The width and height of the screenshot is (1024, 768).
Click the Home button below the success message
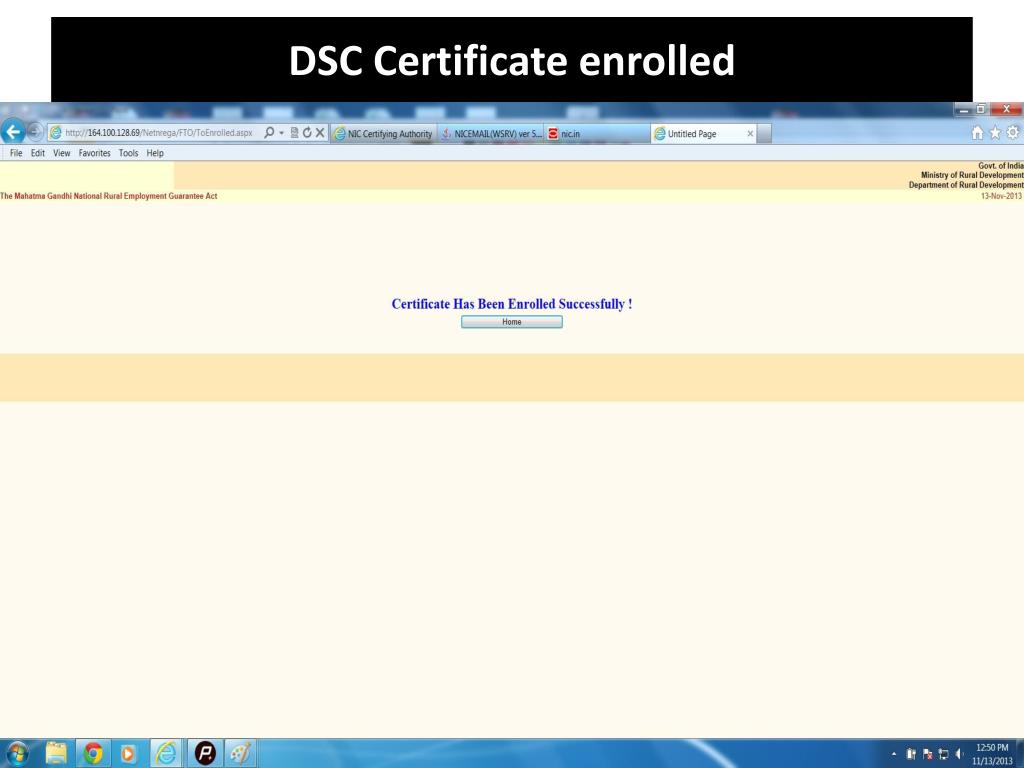click(x=511, y=322)
